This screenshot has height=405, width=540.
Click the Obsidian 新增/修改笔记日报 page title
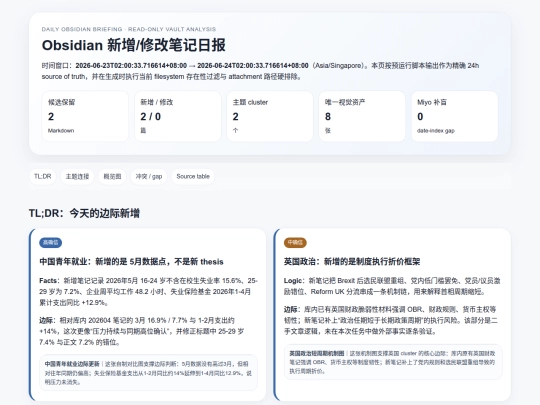134,45
